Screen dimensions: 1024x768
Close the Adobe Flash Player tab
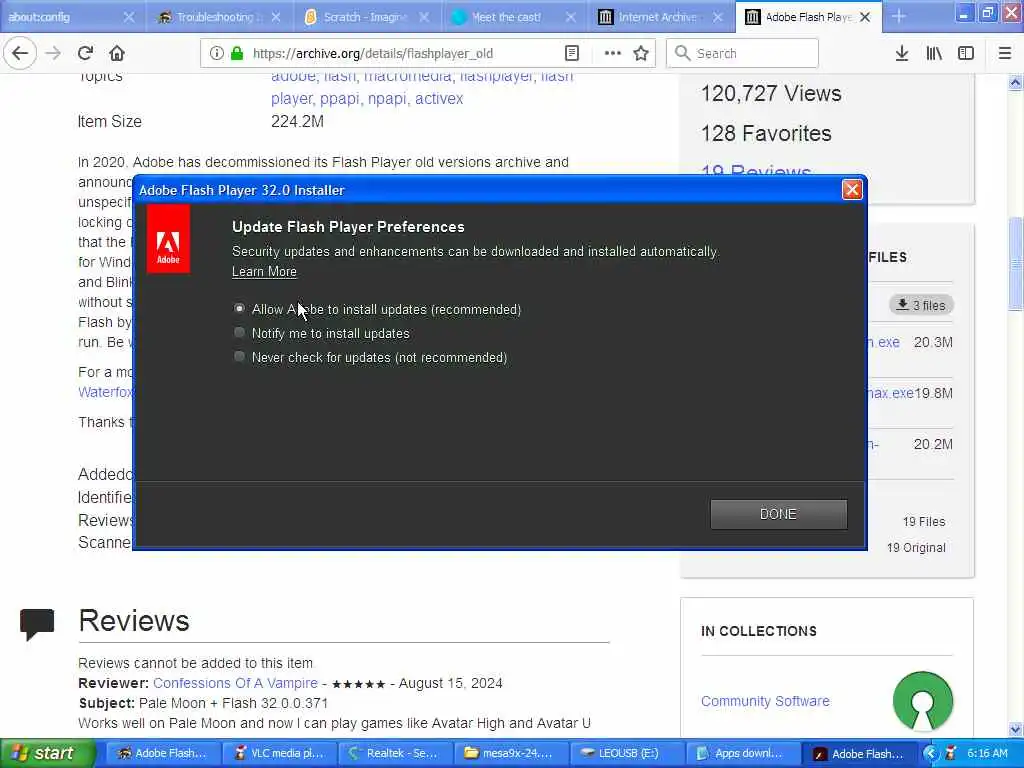tap(865, 17)
